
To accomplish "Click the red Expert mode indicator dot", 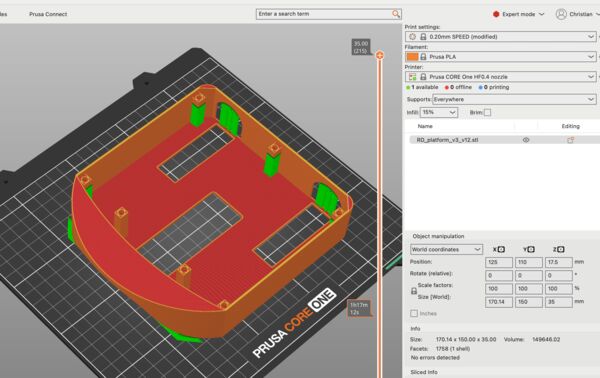I will 496,14.
